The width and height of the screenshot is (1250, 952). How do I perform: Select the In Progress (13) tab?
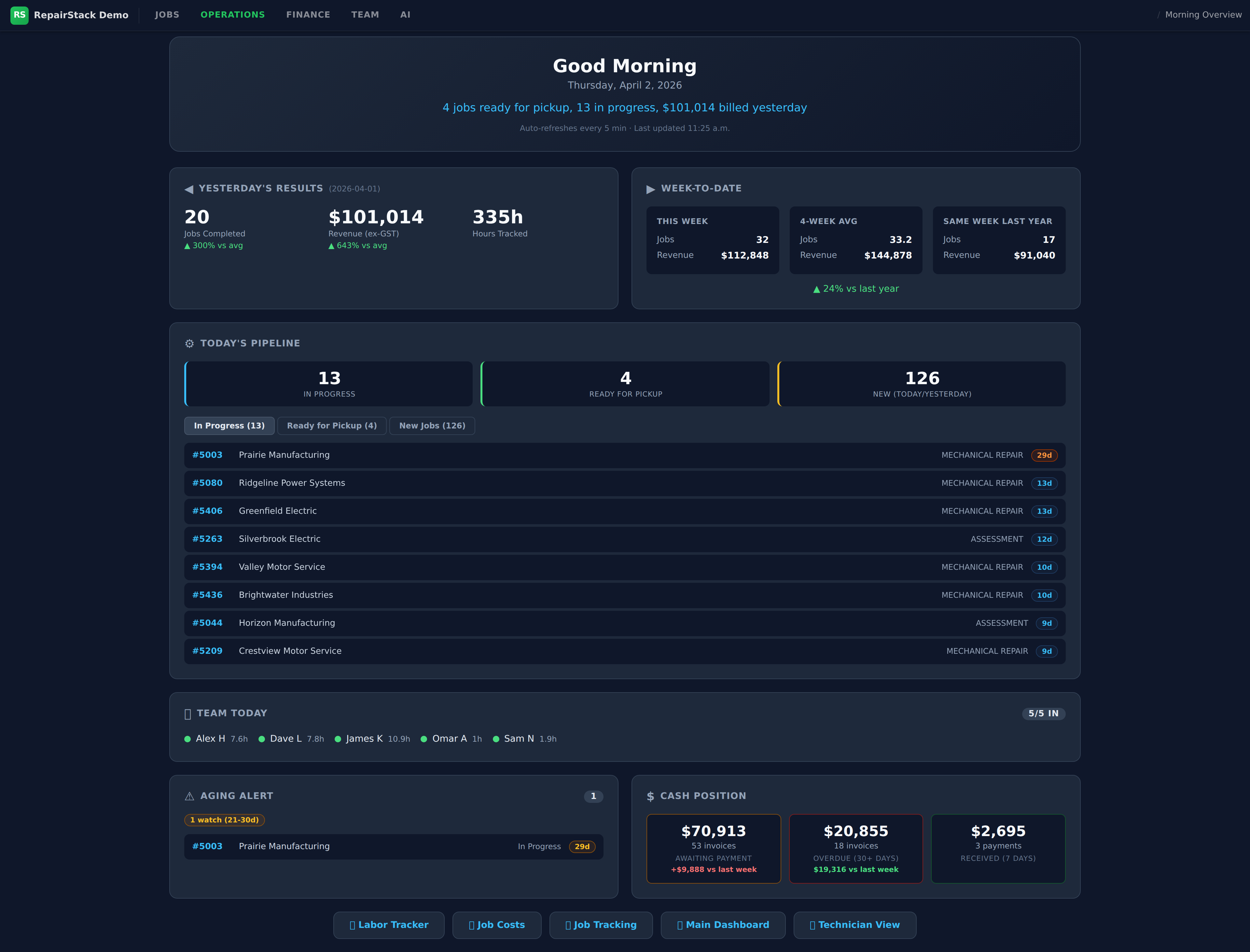[229, 426]
